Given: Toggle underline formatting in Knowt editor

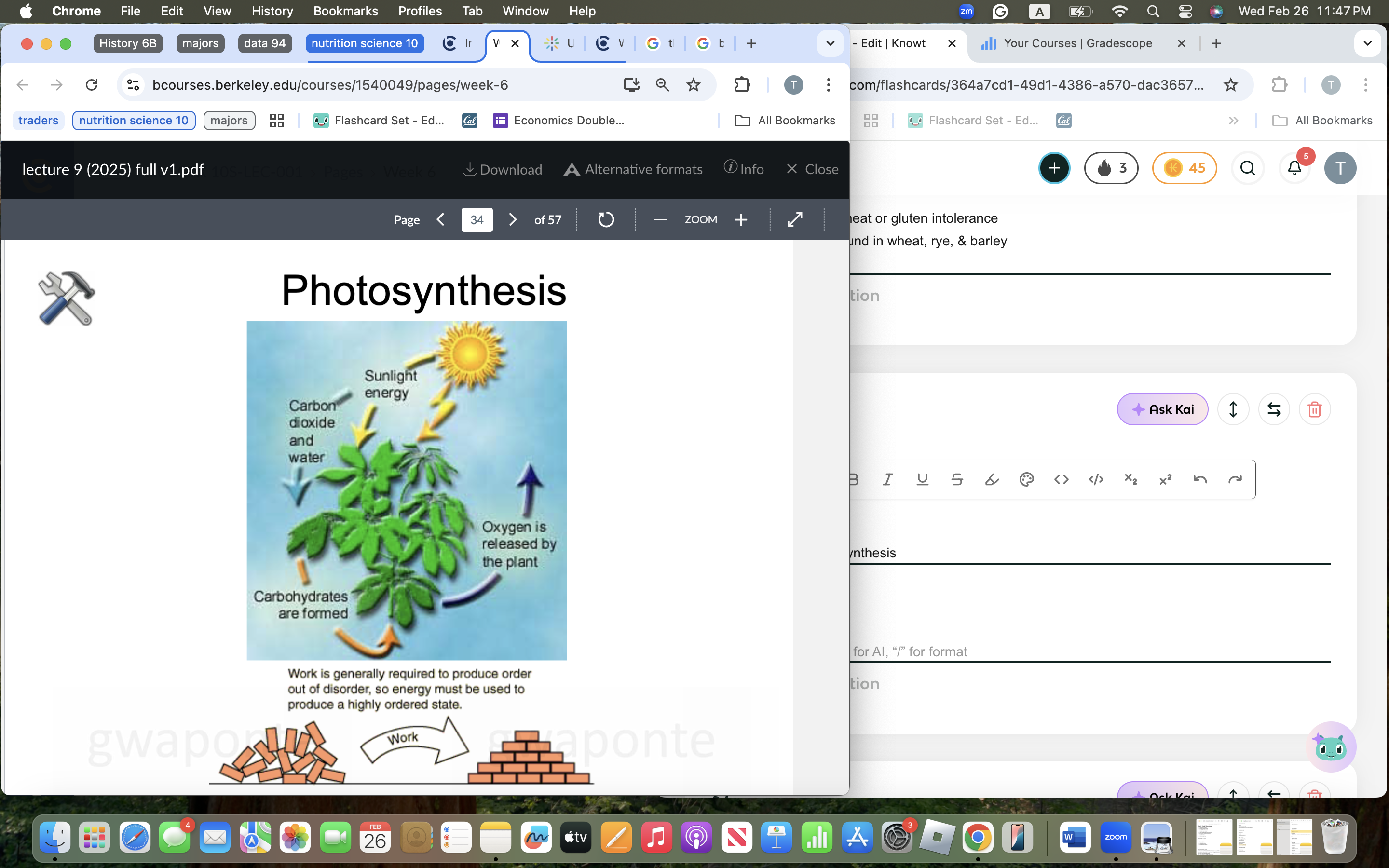Looking at the screenshot, I should 922,479.
